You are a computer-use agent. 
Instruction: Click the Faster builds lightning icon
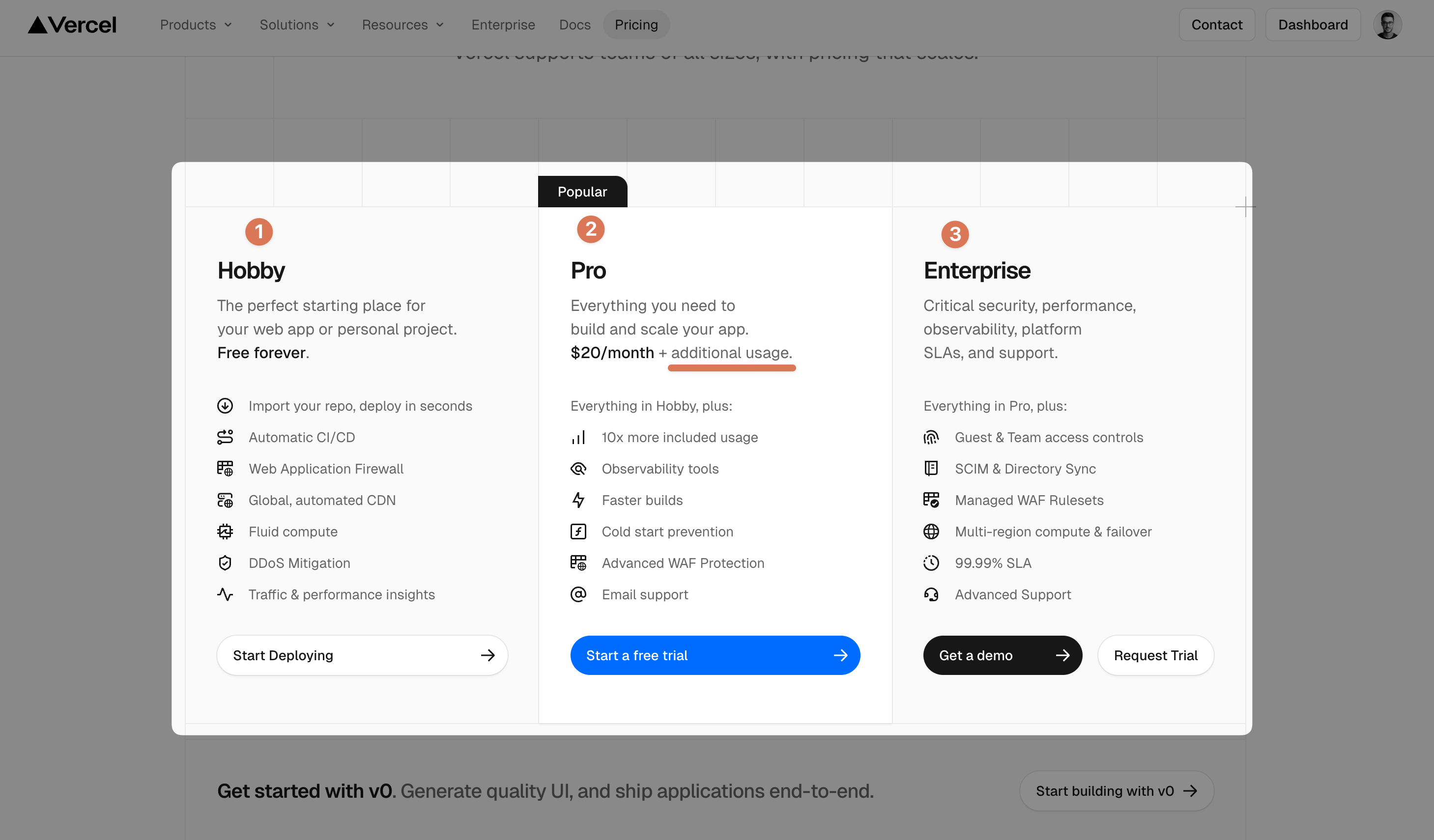click(x=578, y=500)
